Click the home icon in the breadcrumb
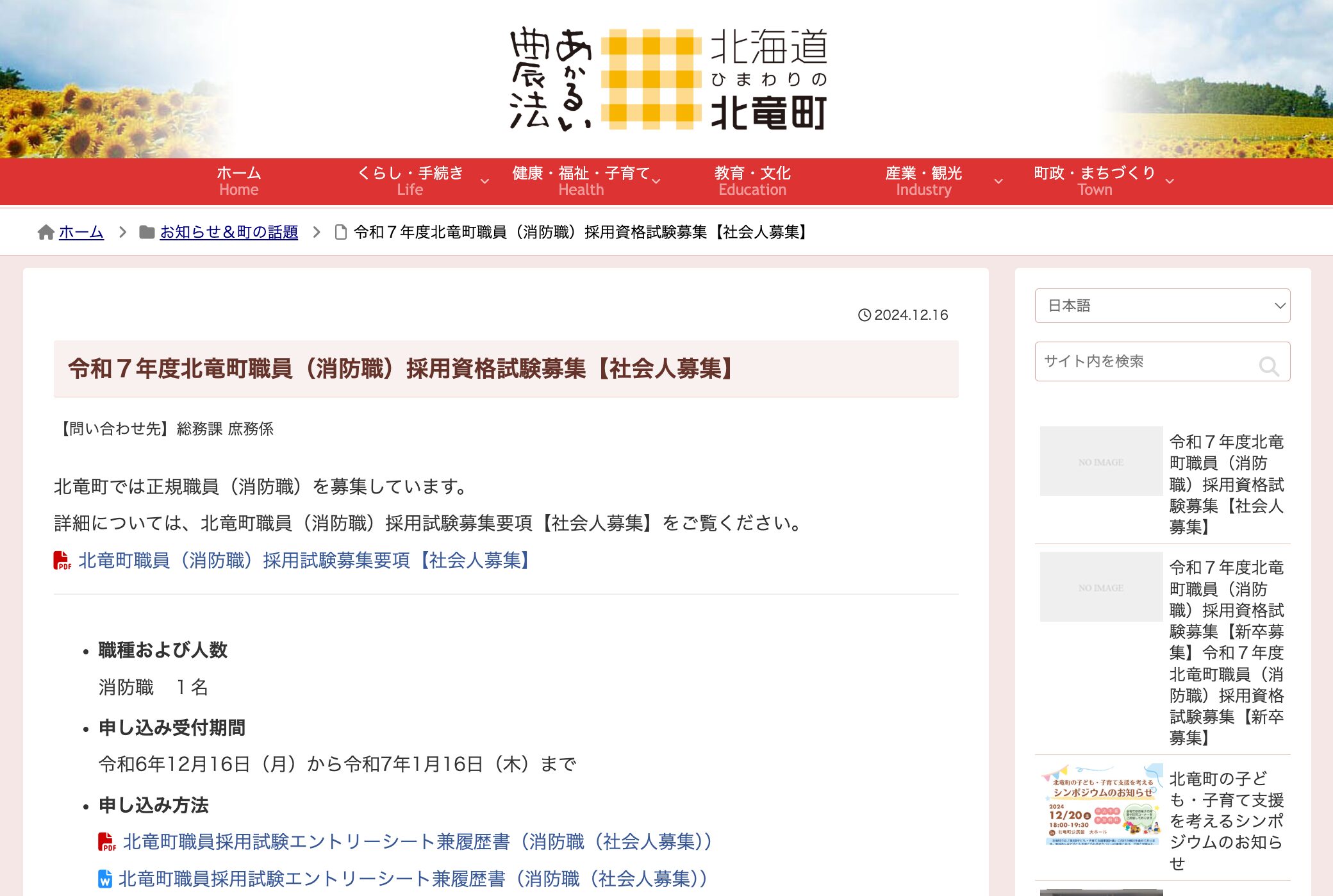This screenshot has width=1333, height=896. (x=47, y=232)
